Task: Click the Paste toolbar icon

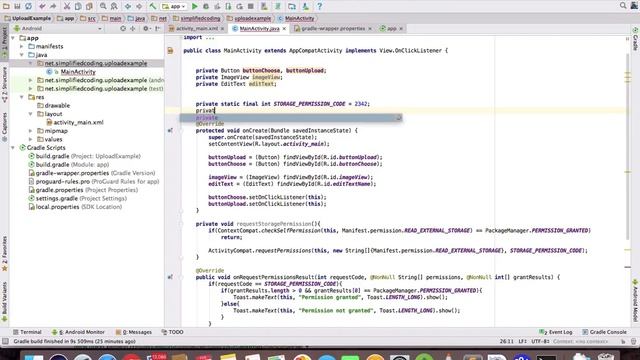Action: (89, 6)
